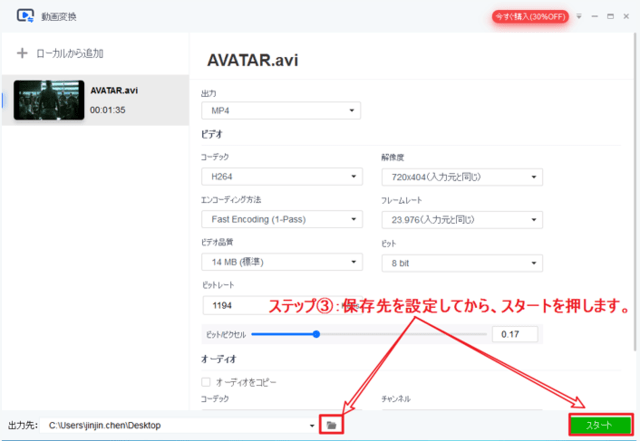Close the video converter window

point(627,17)
